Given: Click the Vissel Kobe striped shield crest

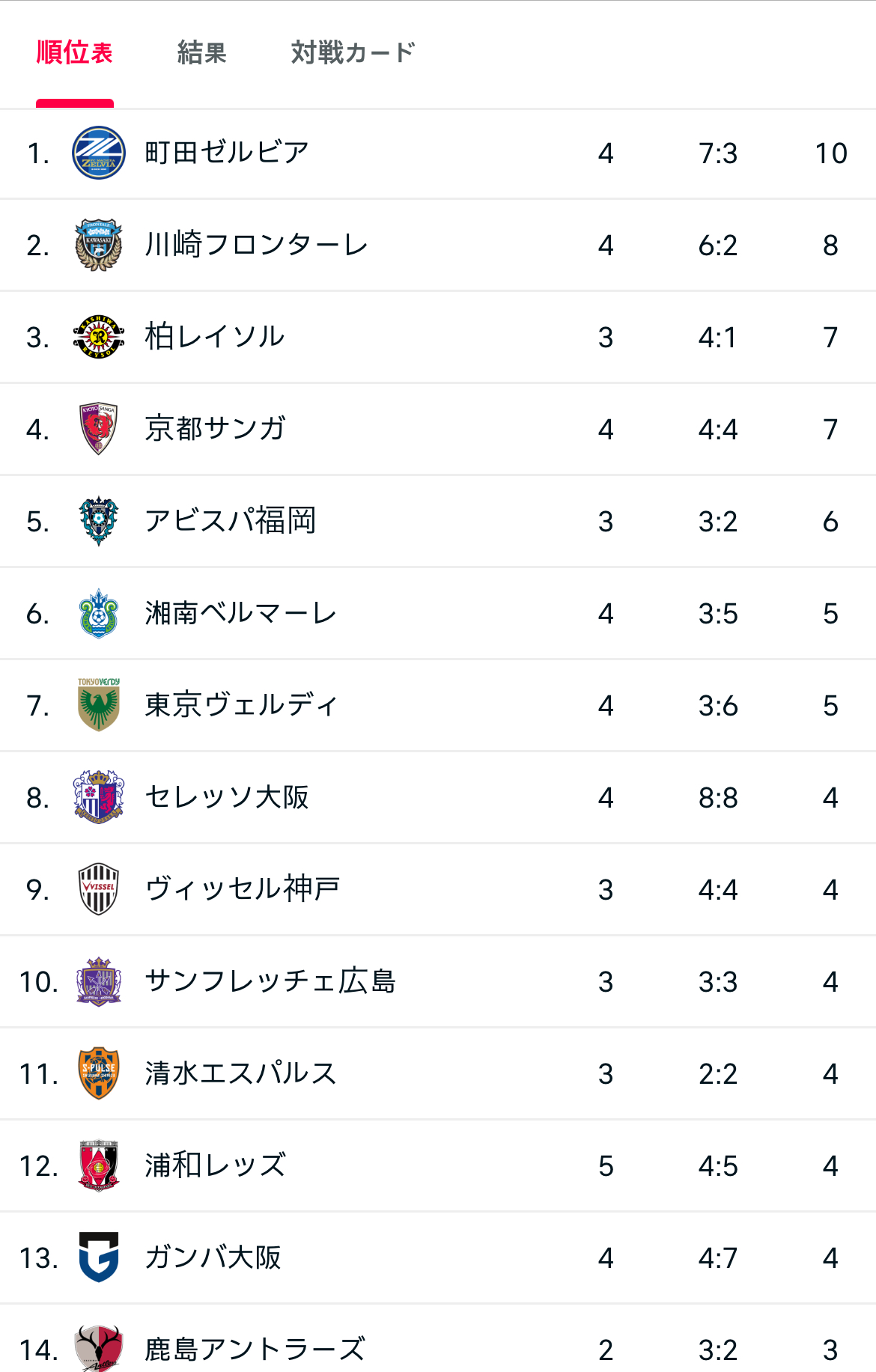Looking at the screenshot, I should (x=99, y=889).
